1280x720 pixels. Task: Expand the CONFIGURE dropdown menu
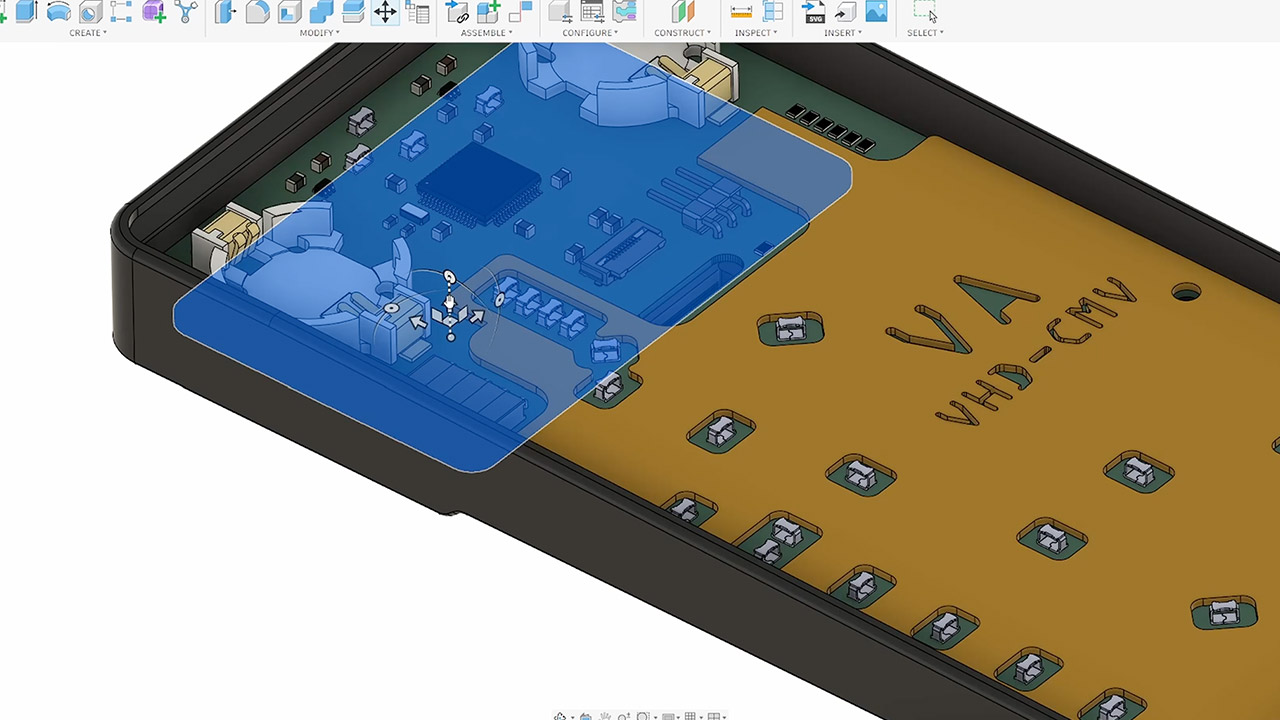pyautogui.click(x=590, y=33)
